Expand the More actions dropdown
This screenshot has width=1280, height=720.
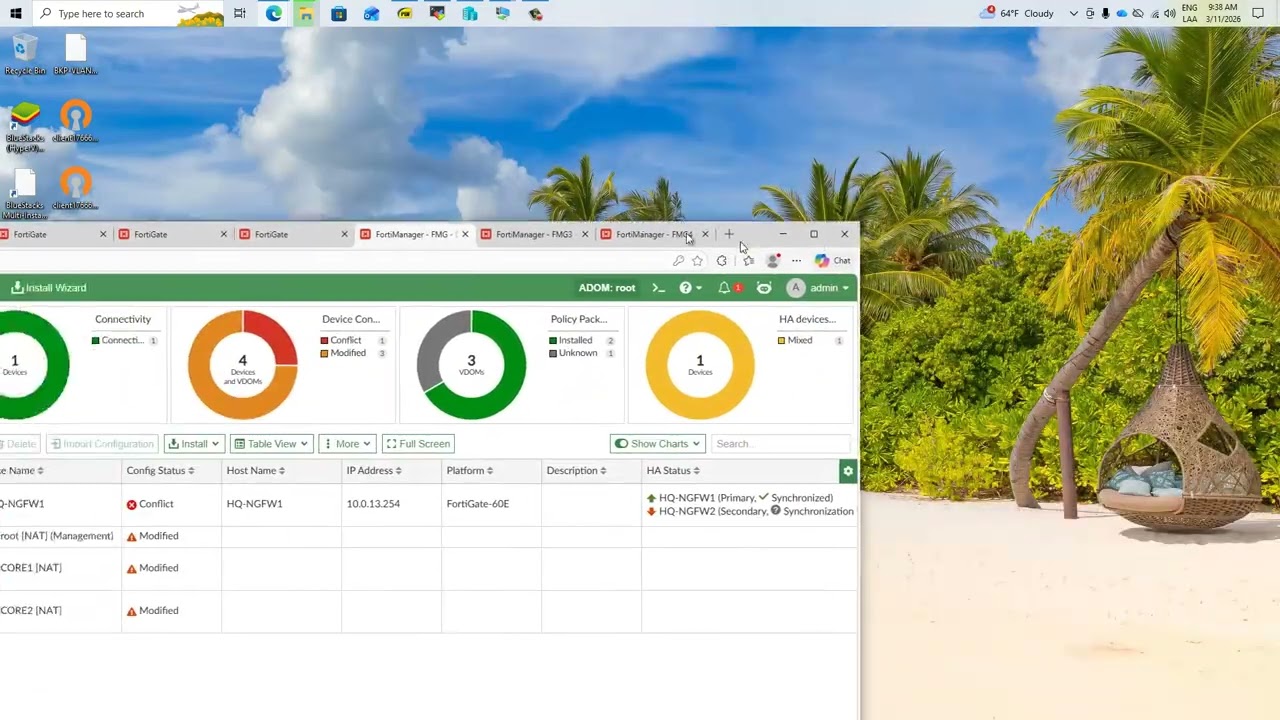click(346, 444)
